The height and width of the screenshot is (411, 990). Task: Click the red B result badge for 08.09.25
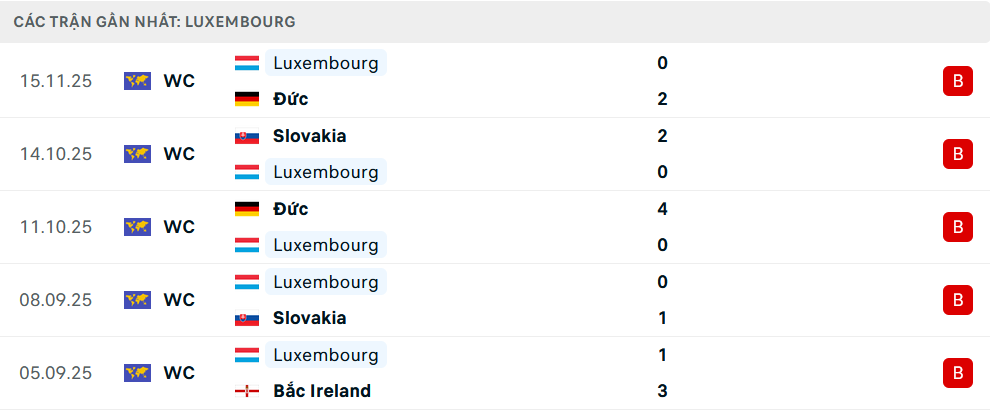pos(957,300)
